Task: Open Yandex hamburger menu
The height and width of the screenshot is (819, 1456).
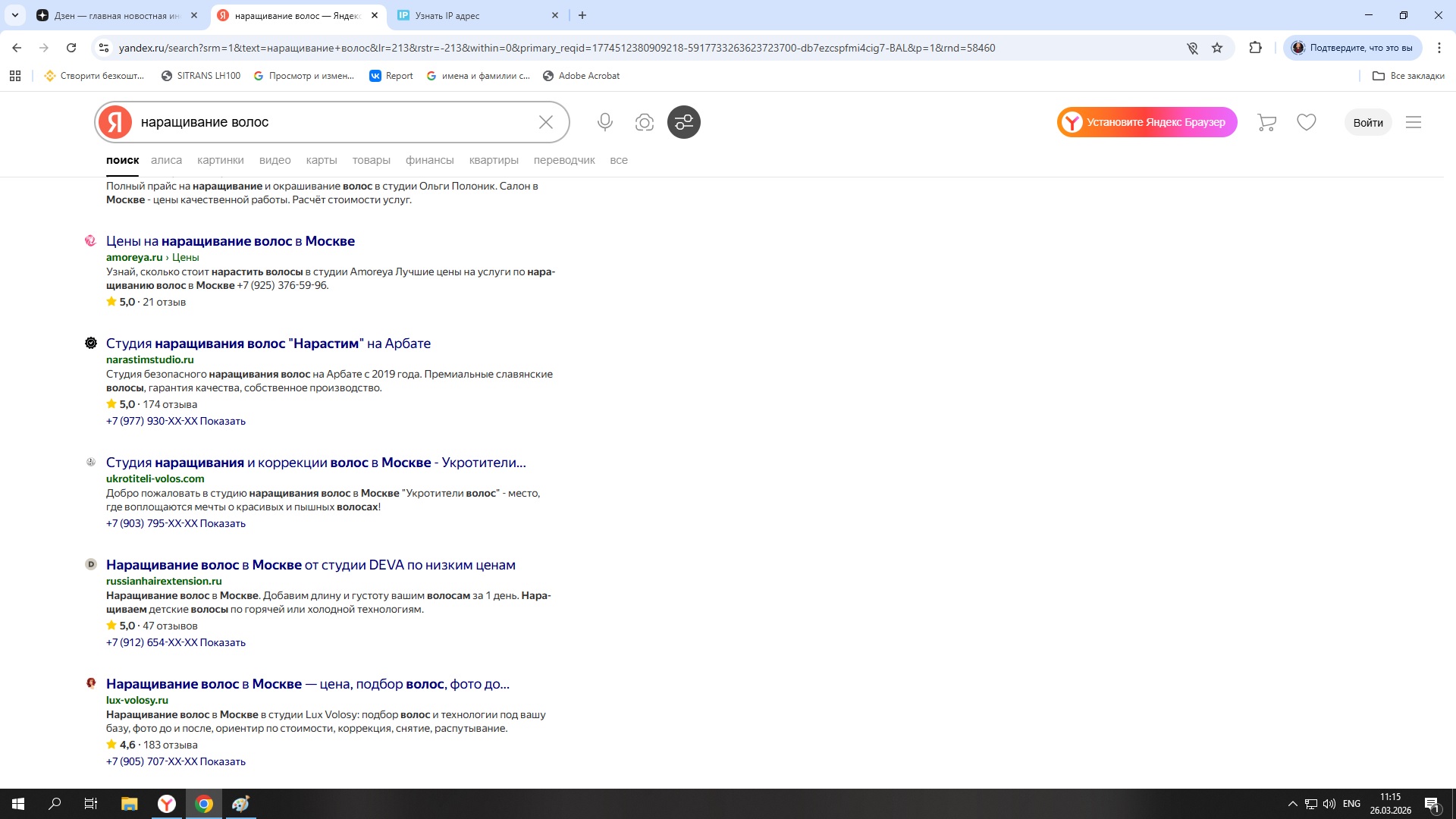Action: pos(1413,122)
